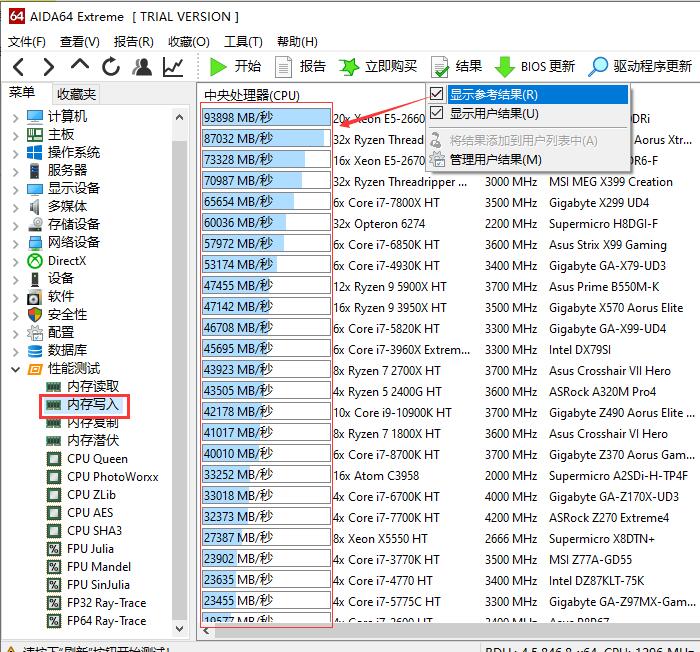The width and height of the screenshot is (700, 652).
Task: Expand the 计算机 tree node
Action: coord(15,116)
